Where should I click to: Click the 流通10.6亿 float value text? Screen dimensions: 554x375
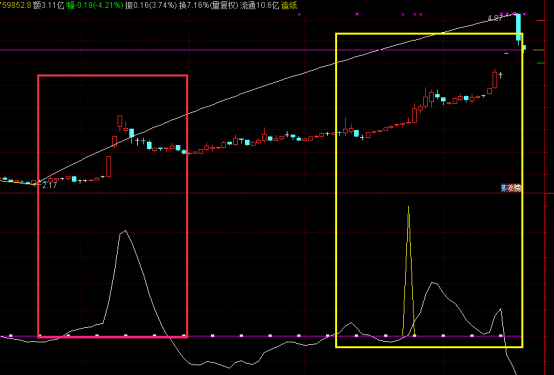pos(260,5)
